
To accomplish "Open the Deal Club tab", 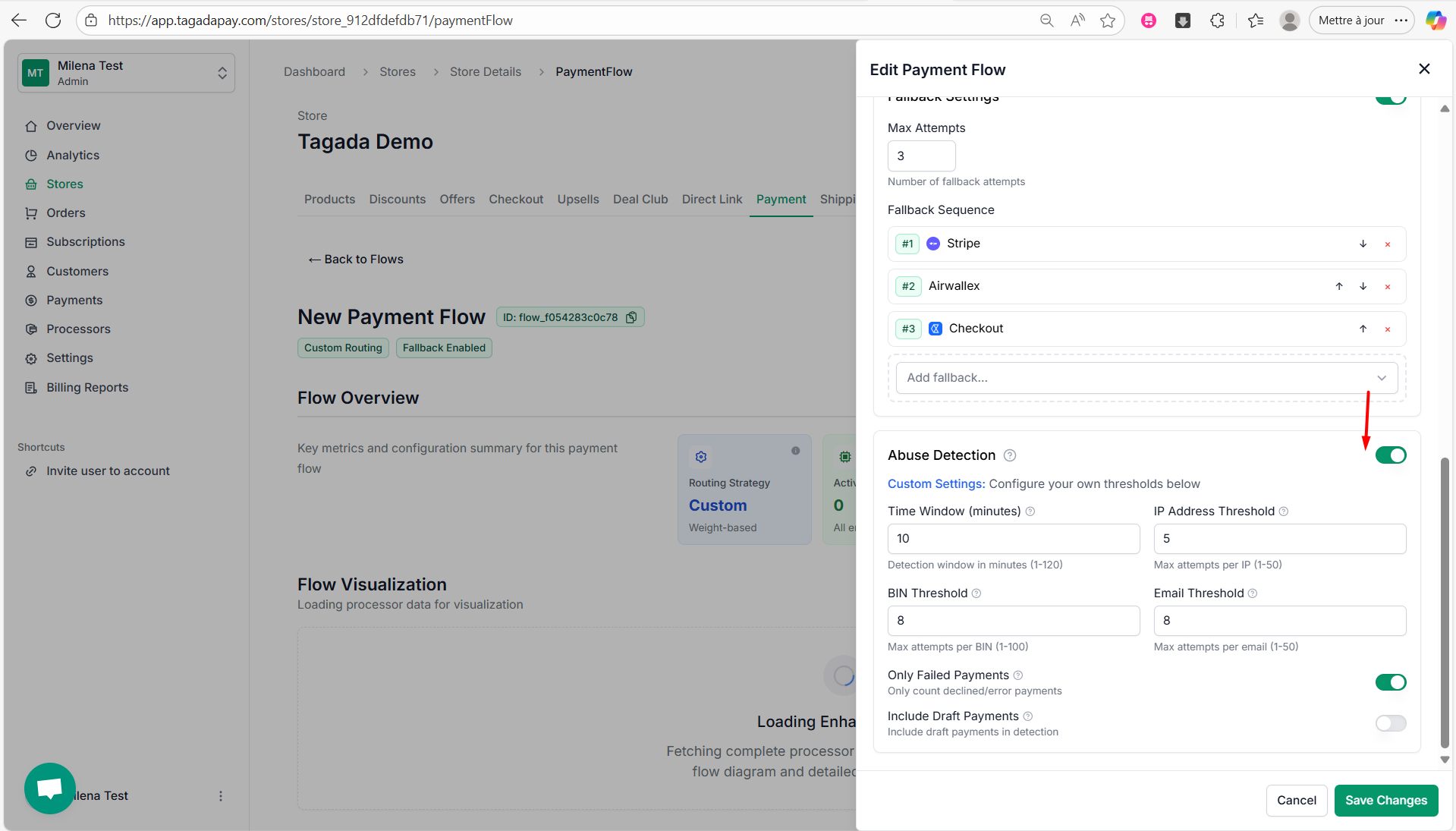I will click(640, 200).
